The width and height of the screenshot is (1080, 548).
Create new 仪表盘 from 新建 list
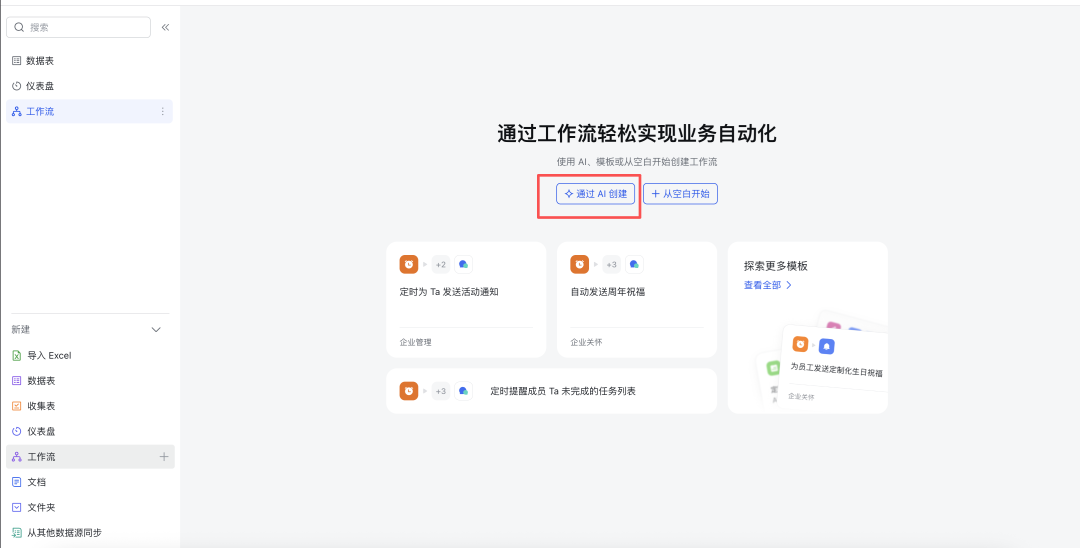[x=41, y=431]
